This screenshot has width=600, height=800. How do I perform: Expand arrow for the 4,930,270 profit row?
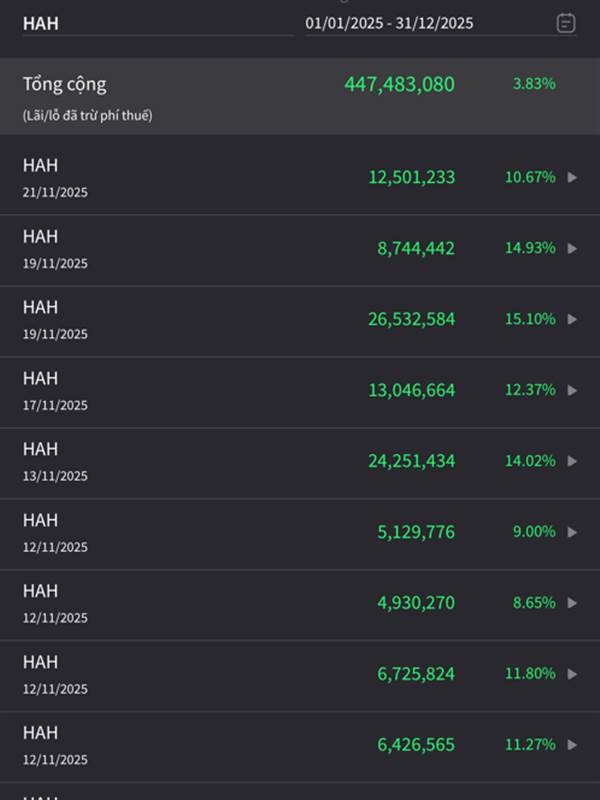(572, 603)
